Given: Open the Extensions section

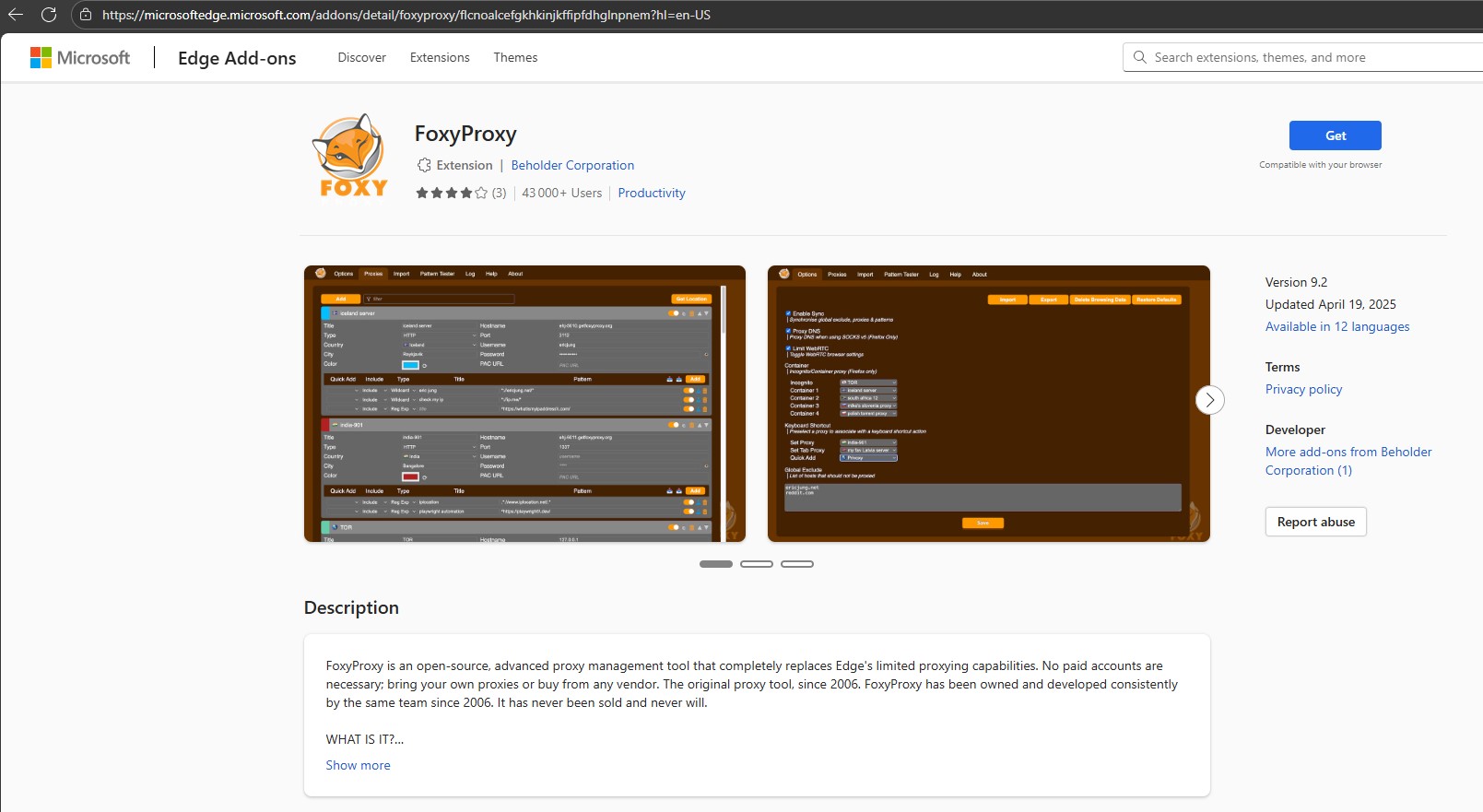Looking at the screenshot, I should (440, 57).
